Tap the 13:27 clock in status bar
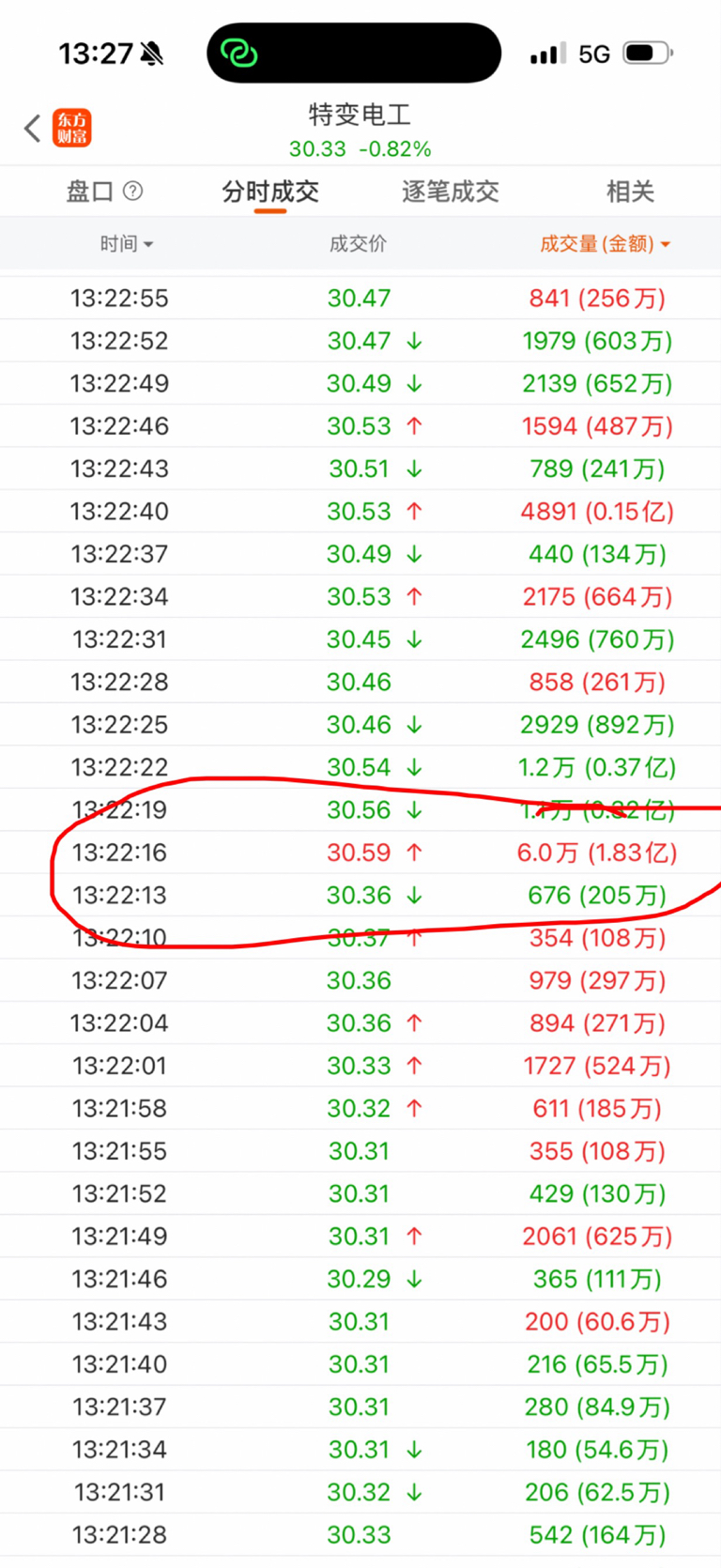This screenshot has height=1568, width=721. 96,54
